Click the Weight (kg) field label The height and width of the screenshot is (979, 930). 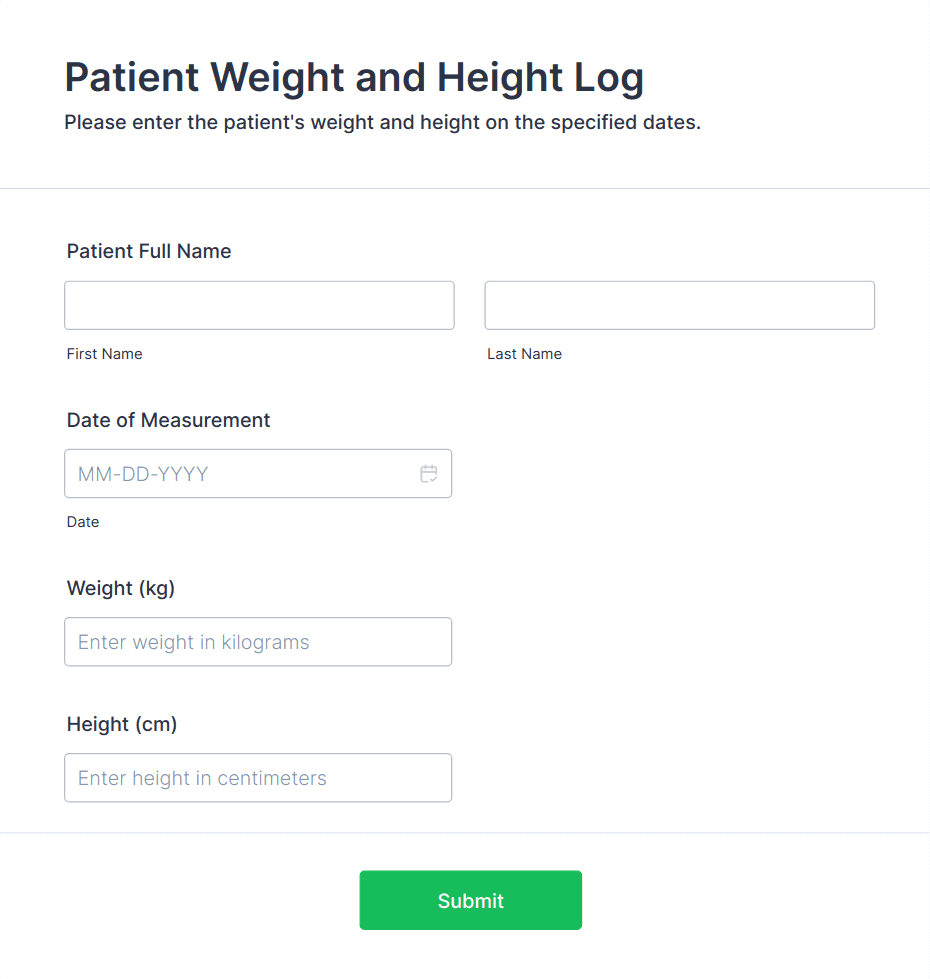point(120,588)
